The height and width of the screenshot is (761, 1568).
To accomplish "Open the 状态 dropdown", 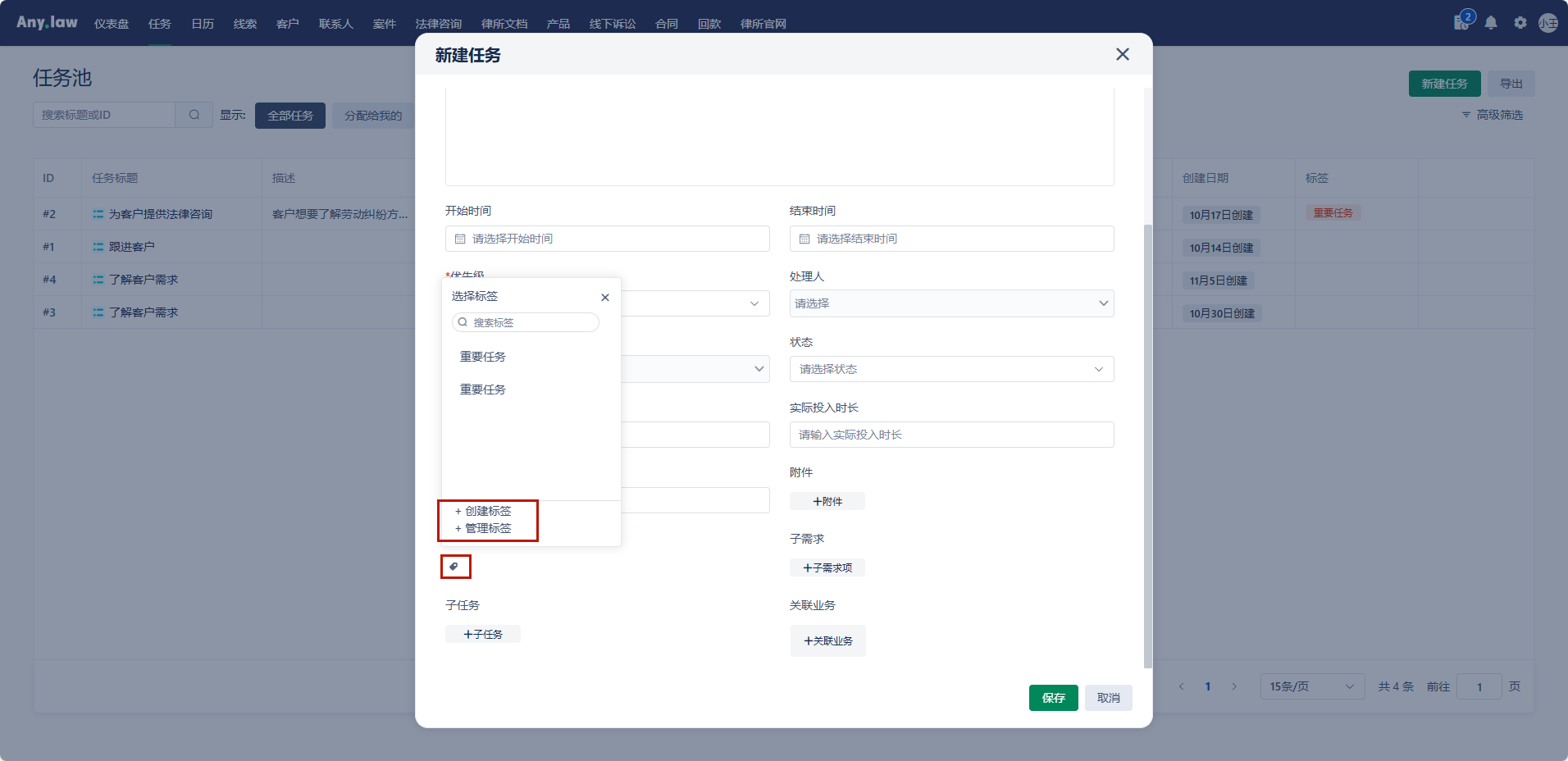I will coord(951,369).
